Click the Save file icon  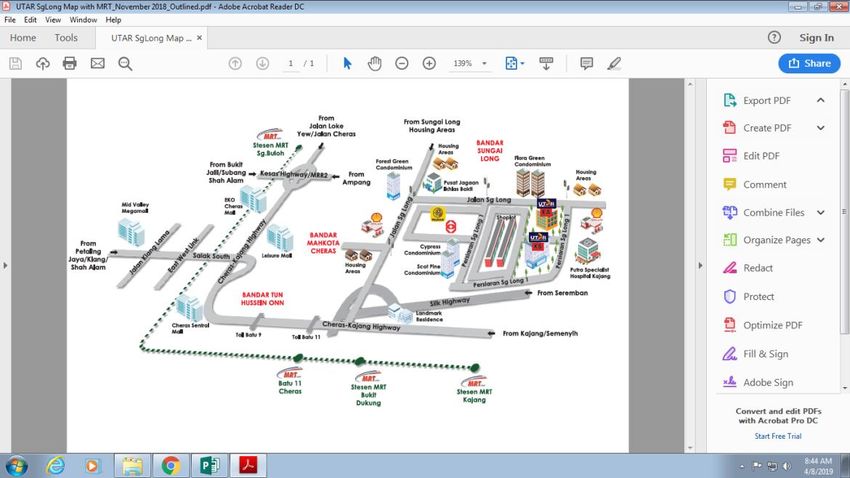pyautogui.click(x=16, y=63)
